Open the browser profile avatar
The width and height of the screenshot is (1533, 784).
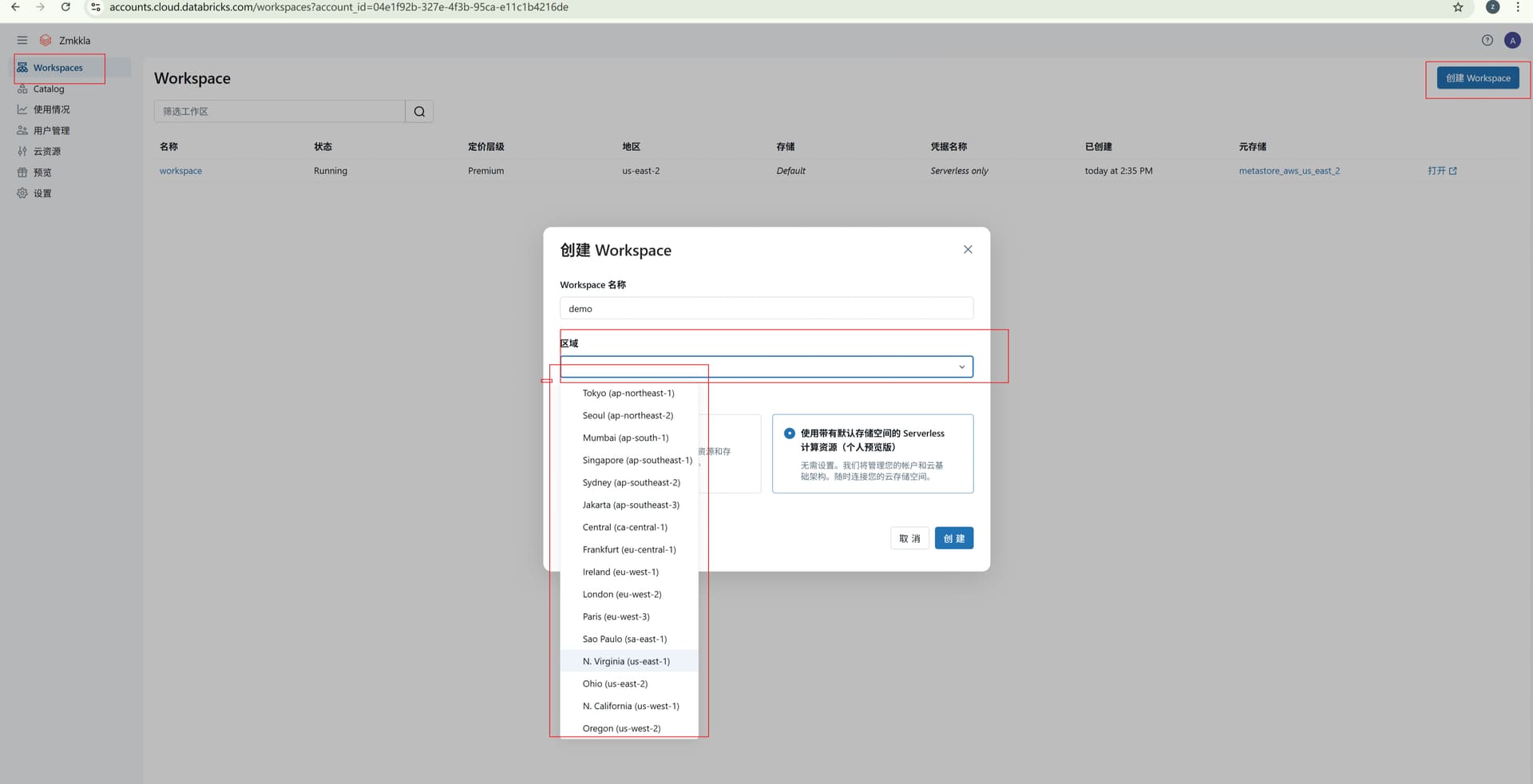1492,7
